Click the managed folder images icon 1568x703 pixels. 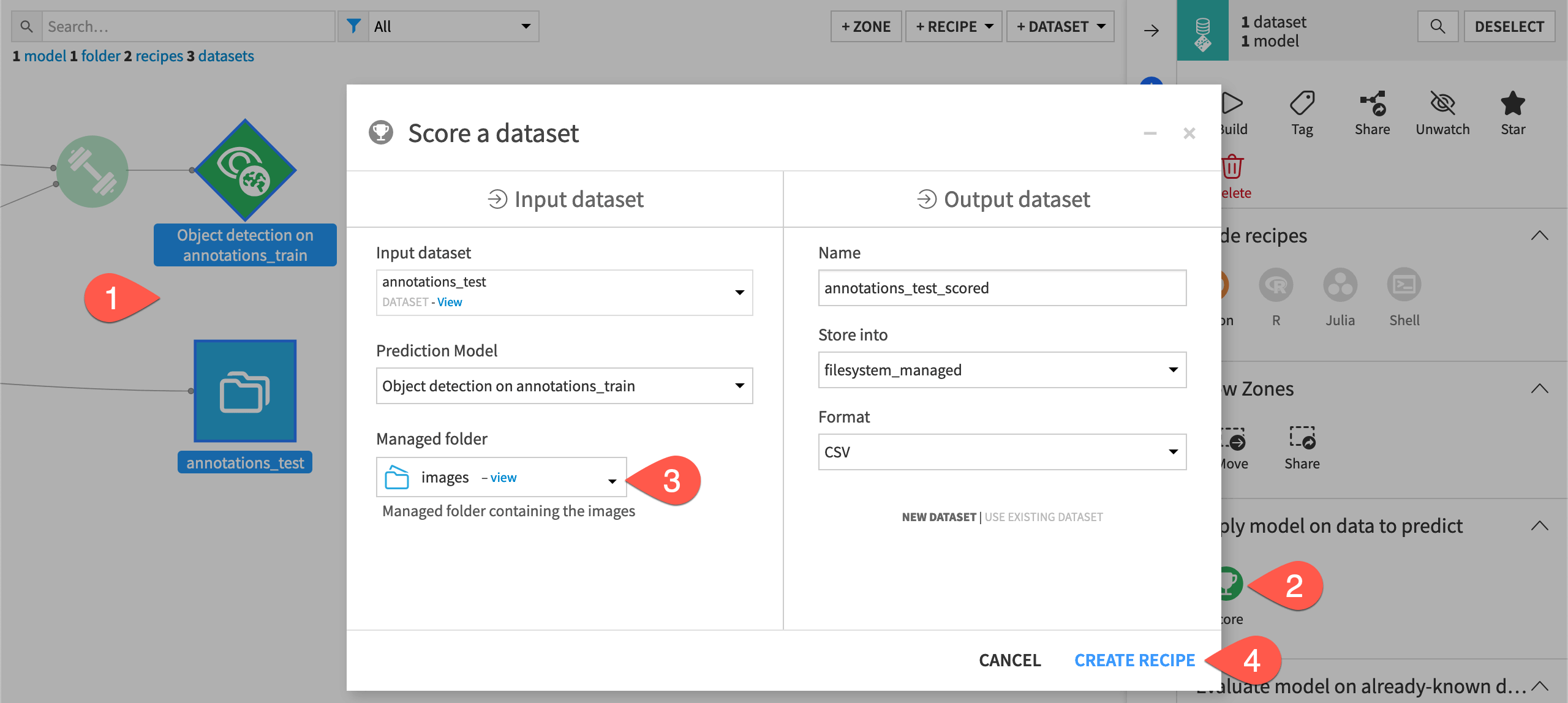coord(397,478)
